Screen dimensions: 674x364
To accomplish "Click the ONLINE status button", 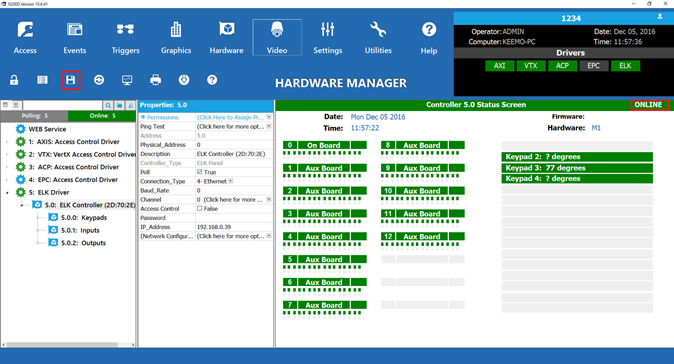I will 649,105.
